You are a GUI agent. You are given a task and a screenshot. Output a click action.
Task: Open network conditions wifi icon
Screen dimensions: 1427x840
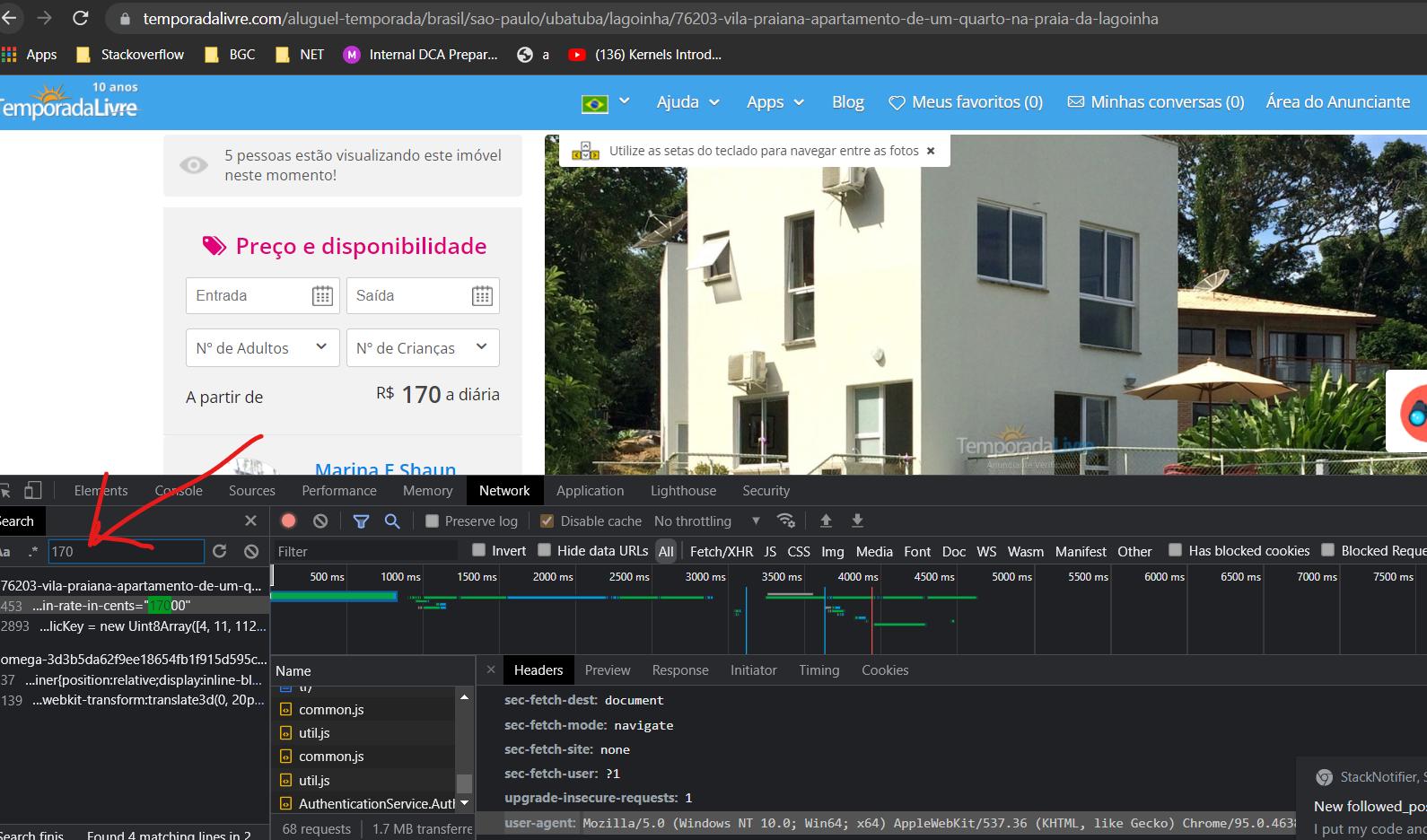(785, 521)
